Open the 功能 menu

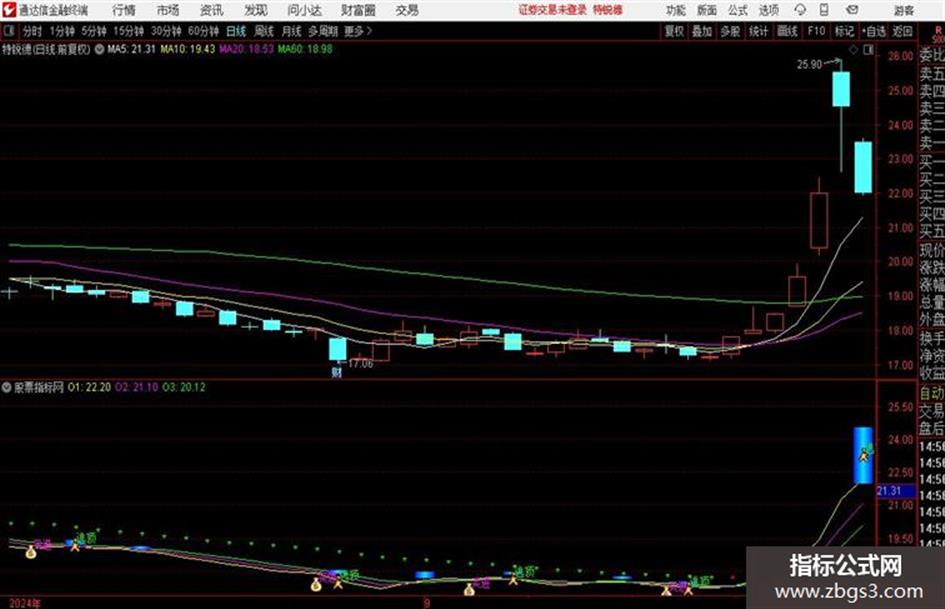point(676,10)
